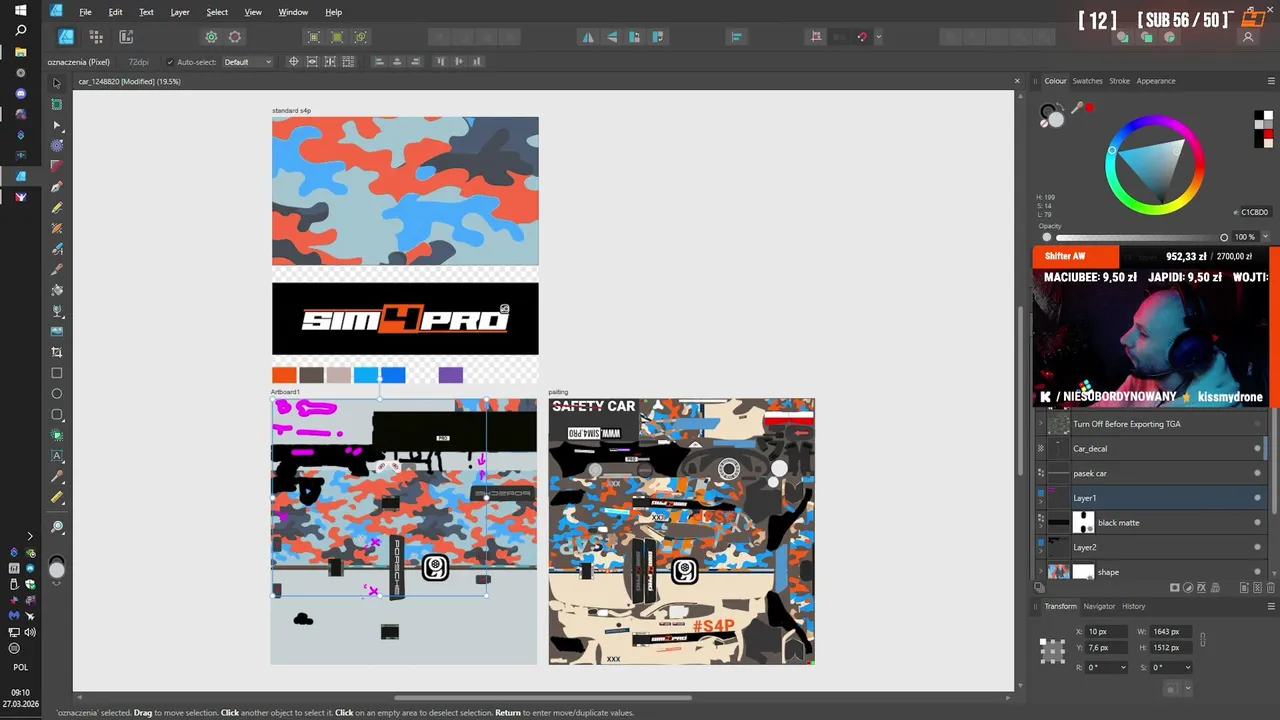This screenshot has width=1280, height=720.
Task: Toggle visibility of black matte layer
Action: click(1257, 522)
